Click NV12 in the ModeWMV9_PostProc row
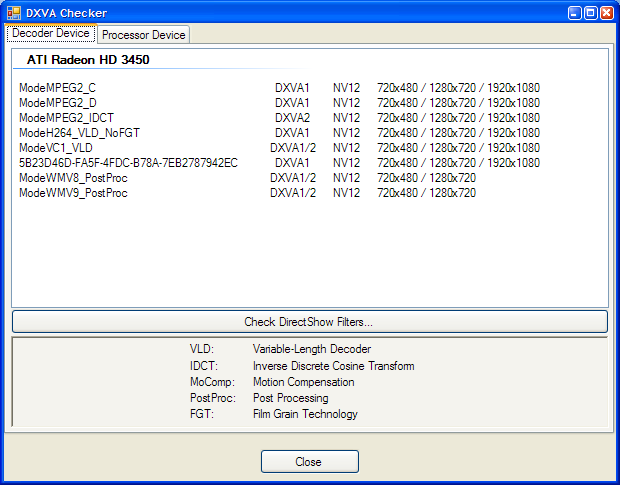Viewport: 620px width, 485px height. [346, 193]
